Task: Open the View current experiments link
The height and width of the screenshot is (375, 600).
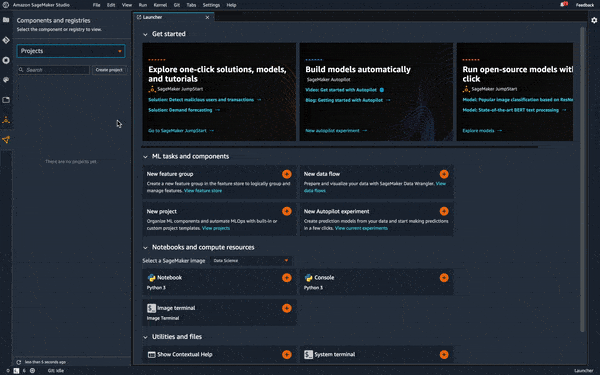Action: 361,228
